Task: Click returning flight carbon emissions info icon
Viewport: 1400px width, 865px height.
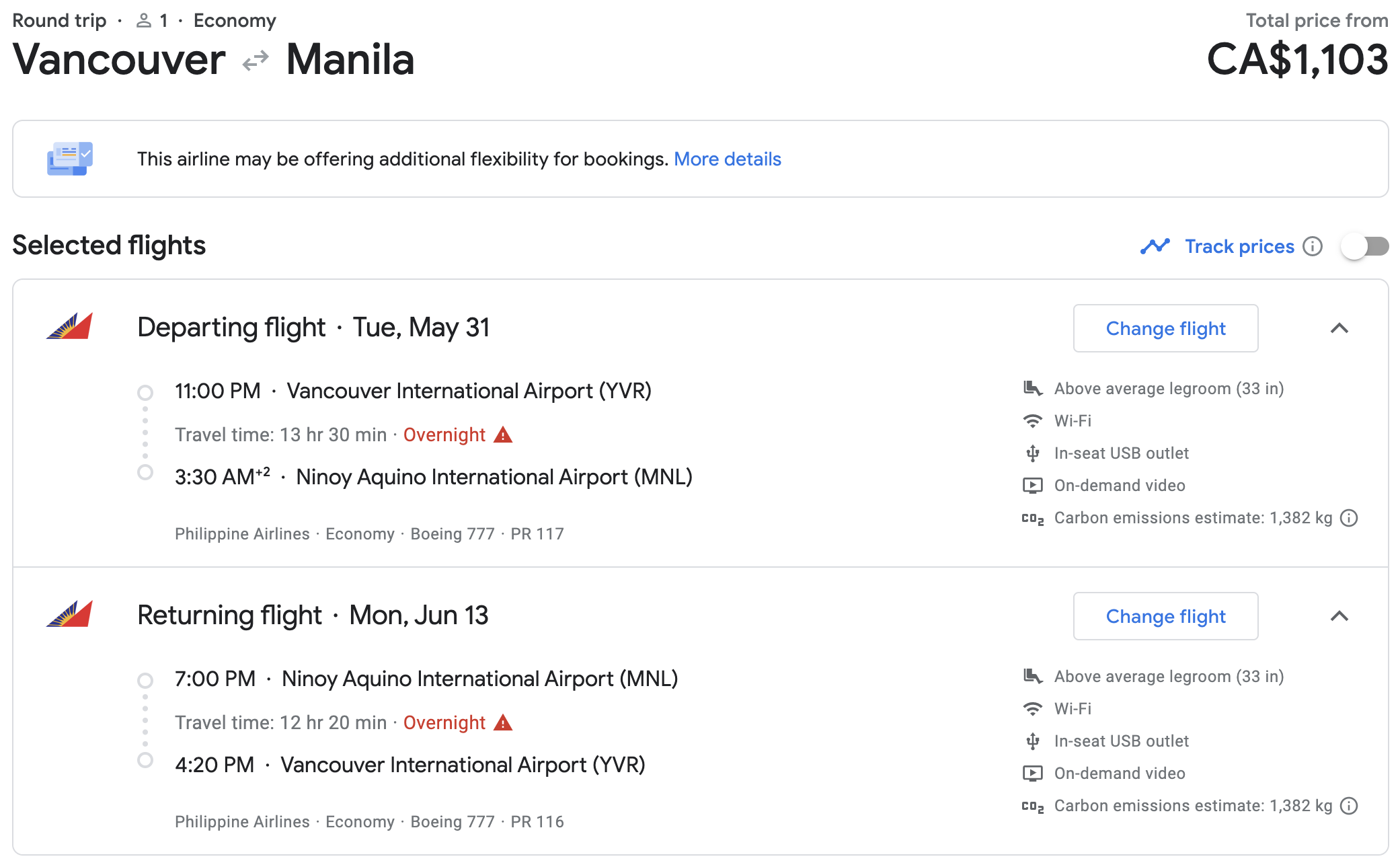Action: point(1349,806)
